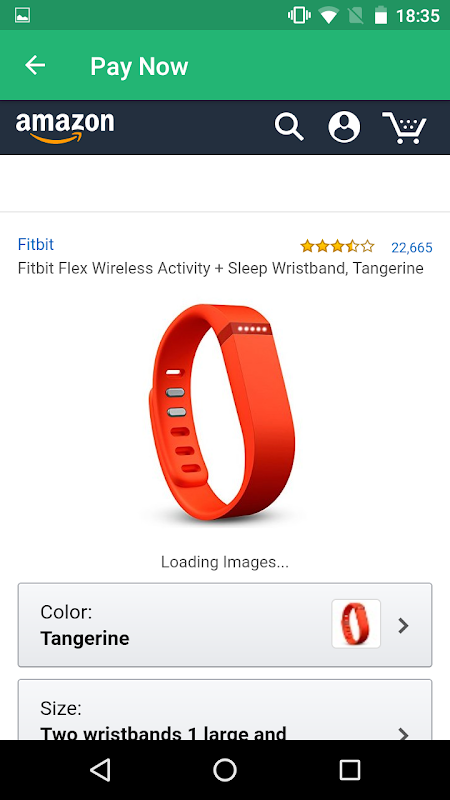450x800 pixels.
Task: Click the chevron in the Color row
Action: tap(404, 625)
